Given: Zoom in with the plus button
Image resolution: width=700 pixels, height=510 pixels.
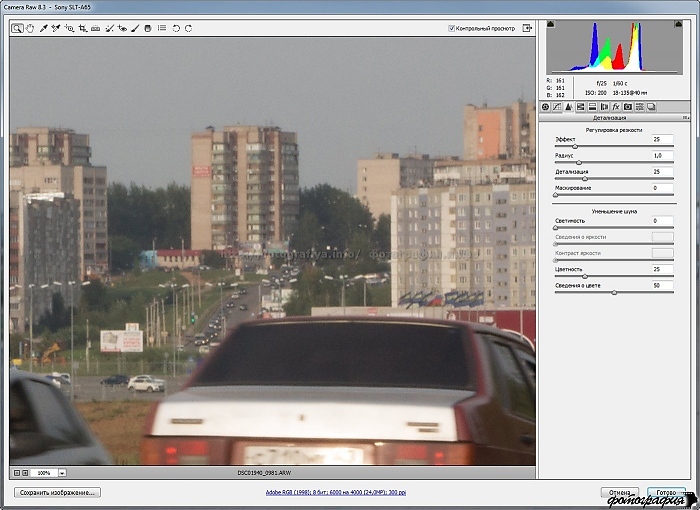Looking at the screenshot, I should [x=25, y=472].
